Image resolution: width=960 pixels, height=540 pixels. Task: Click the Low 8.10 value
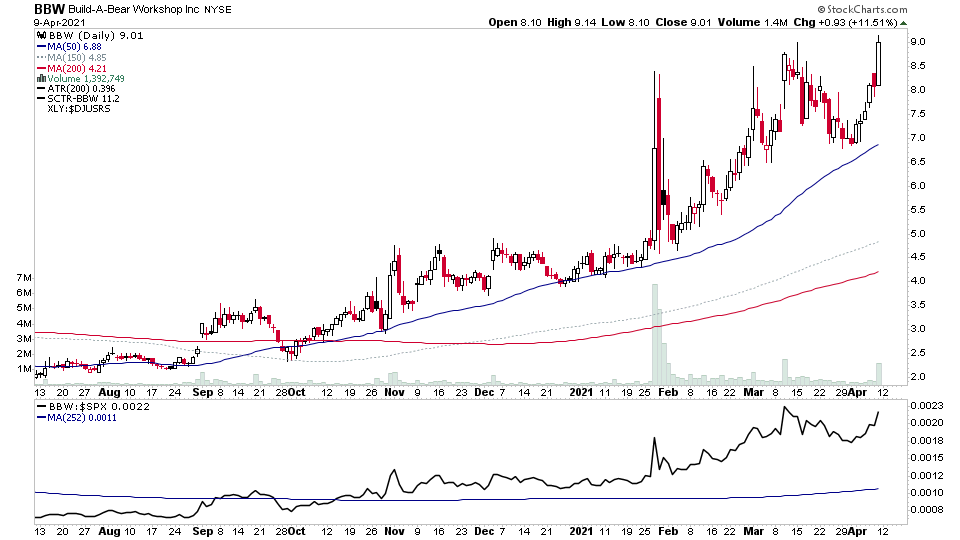625,22
